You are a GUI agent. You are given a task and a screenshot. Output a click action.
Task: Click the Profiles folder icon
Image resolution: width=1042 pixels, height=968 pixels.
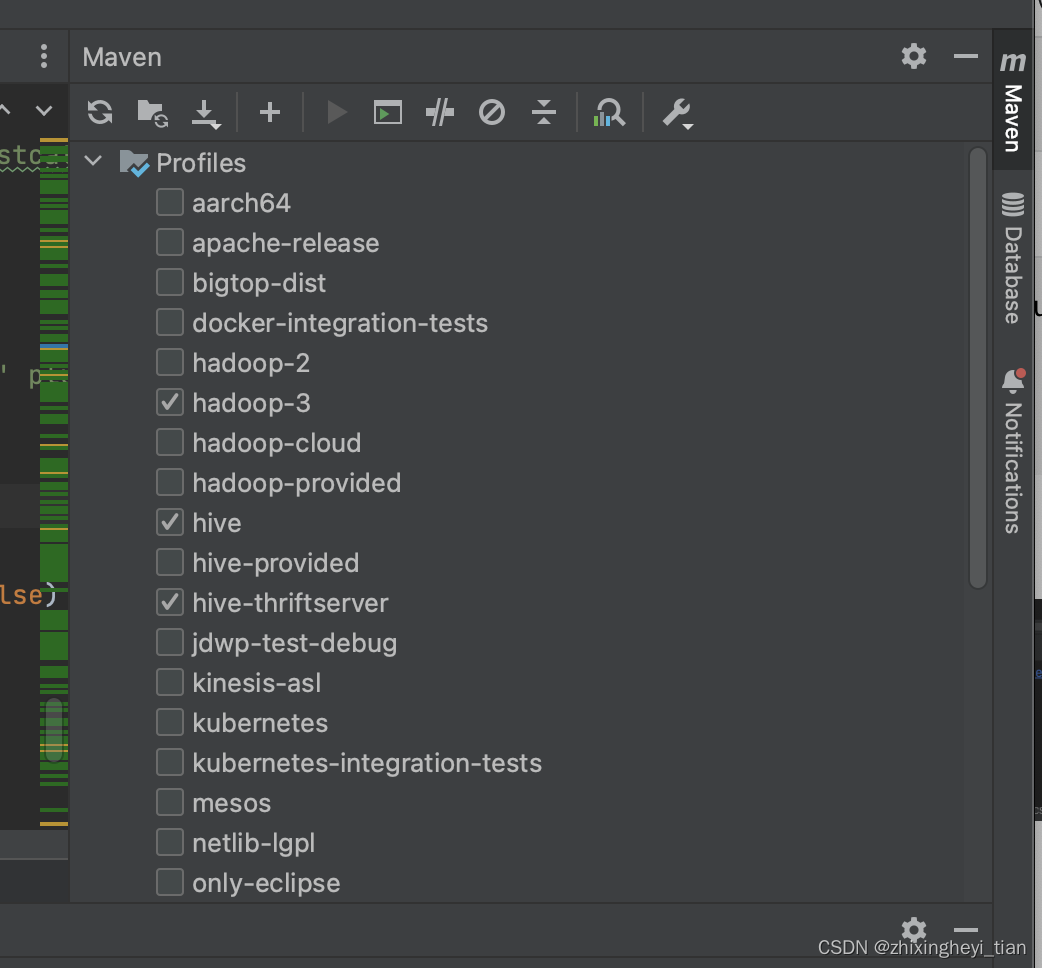click(x=134, y=163)
